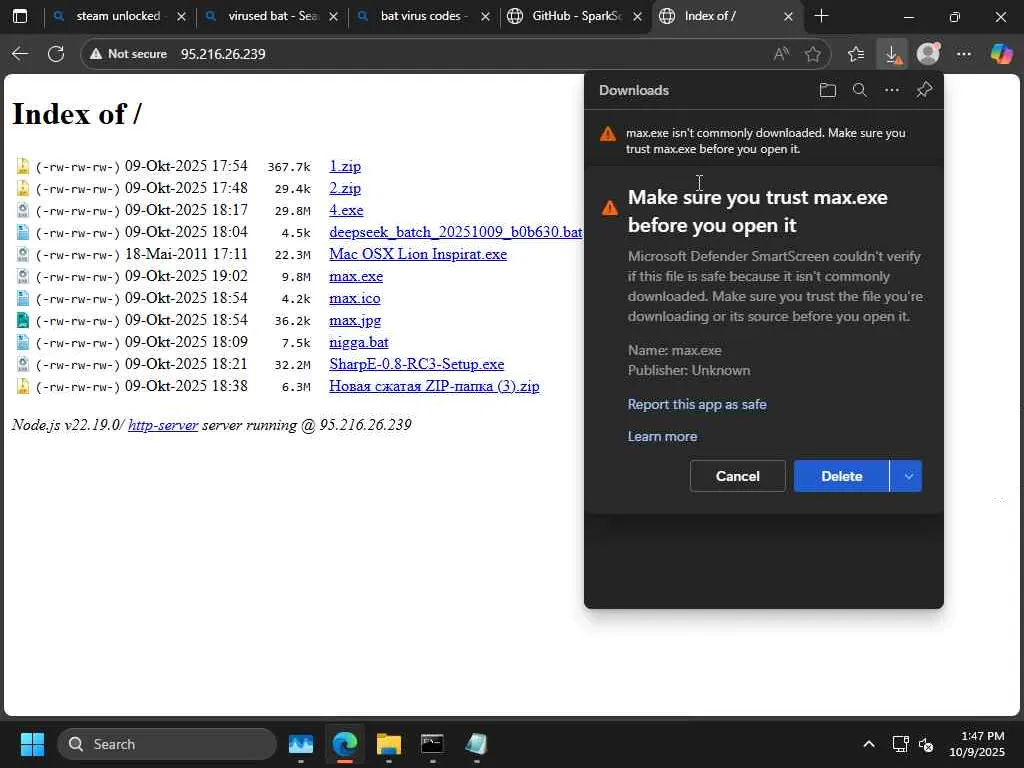Click the max.exe link
Screen dimensions: 1024x768
(x=356, y=276)
